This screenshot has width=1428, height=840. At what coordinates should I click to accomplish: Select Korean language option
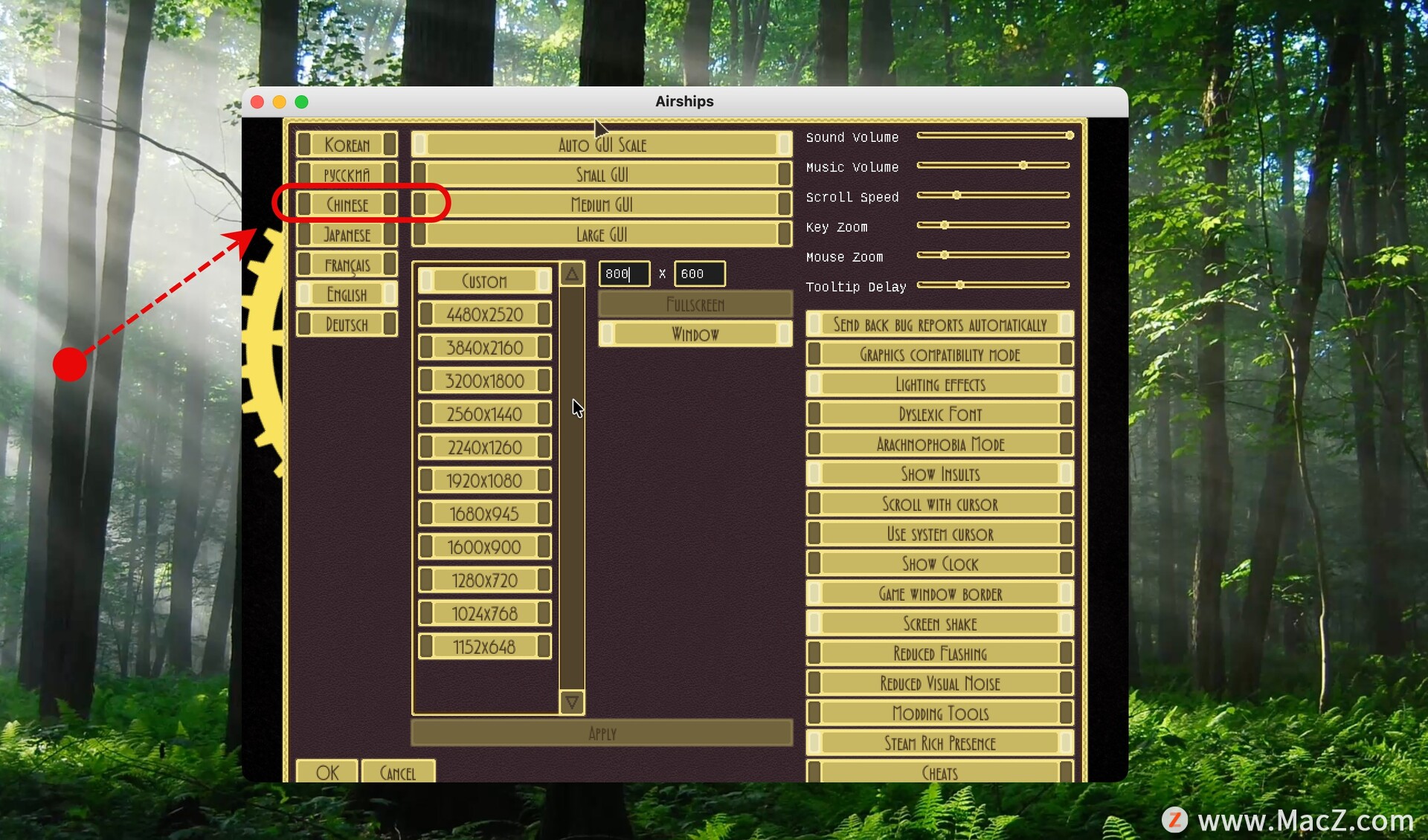(347, 144)
